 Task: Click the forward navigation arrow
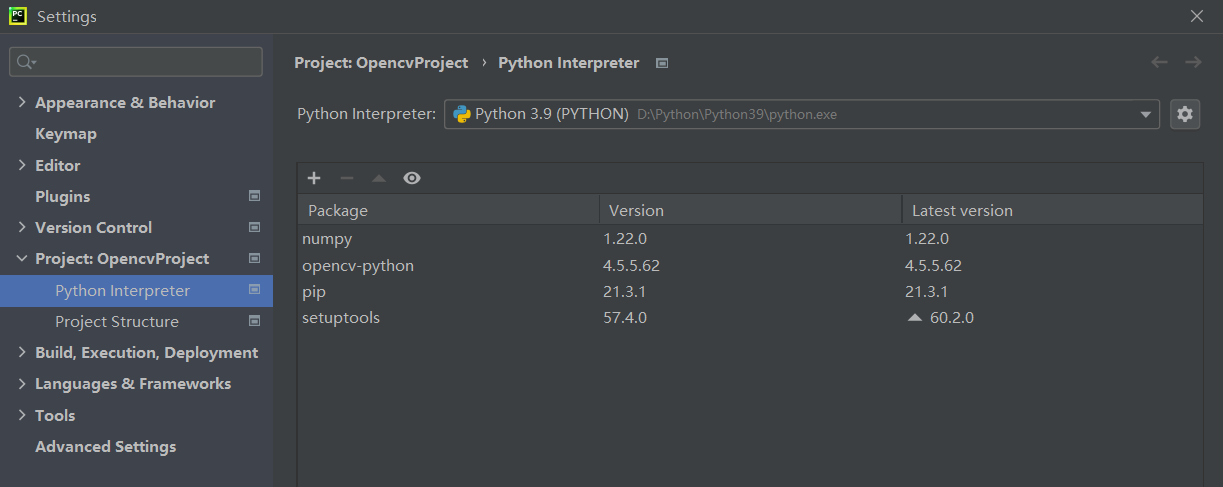[1193, 62]
